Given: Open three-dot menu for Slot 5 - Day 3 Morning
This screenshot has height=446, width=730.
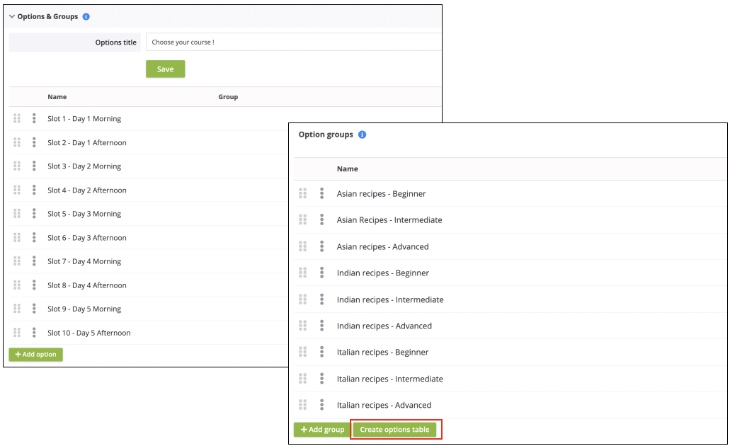Looking at the screenshot, I should pyautogui.click(x=34, y=214).
